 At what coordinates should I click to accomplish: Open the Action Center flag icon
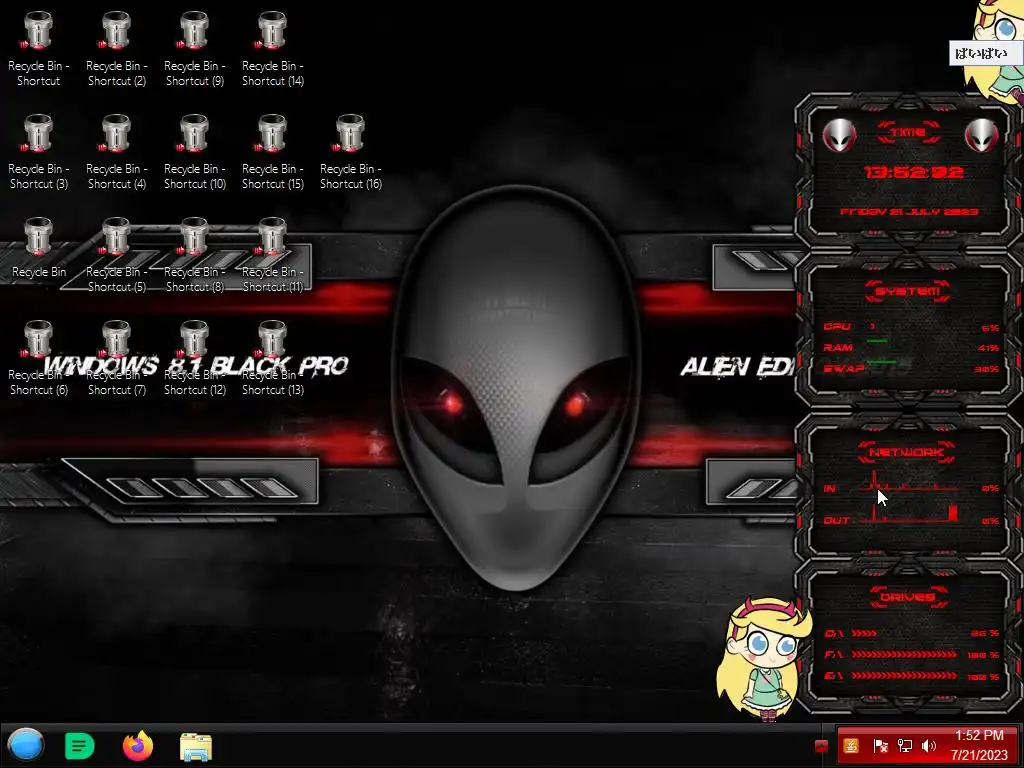880,746
